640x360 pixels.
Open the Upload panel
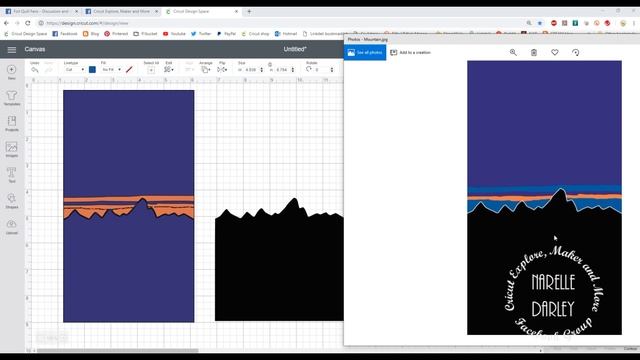pos(11,227)
